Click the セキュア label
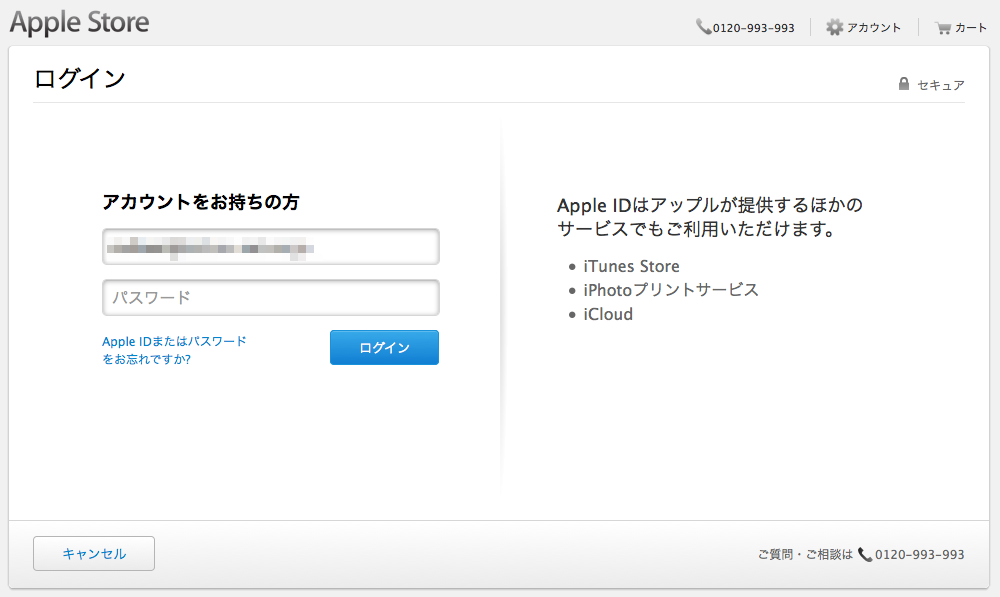The width and height of the screenshot is (1000, 597). click(x=941, y=85)
